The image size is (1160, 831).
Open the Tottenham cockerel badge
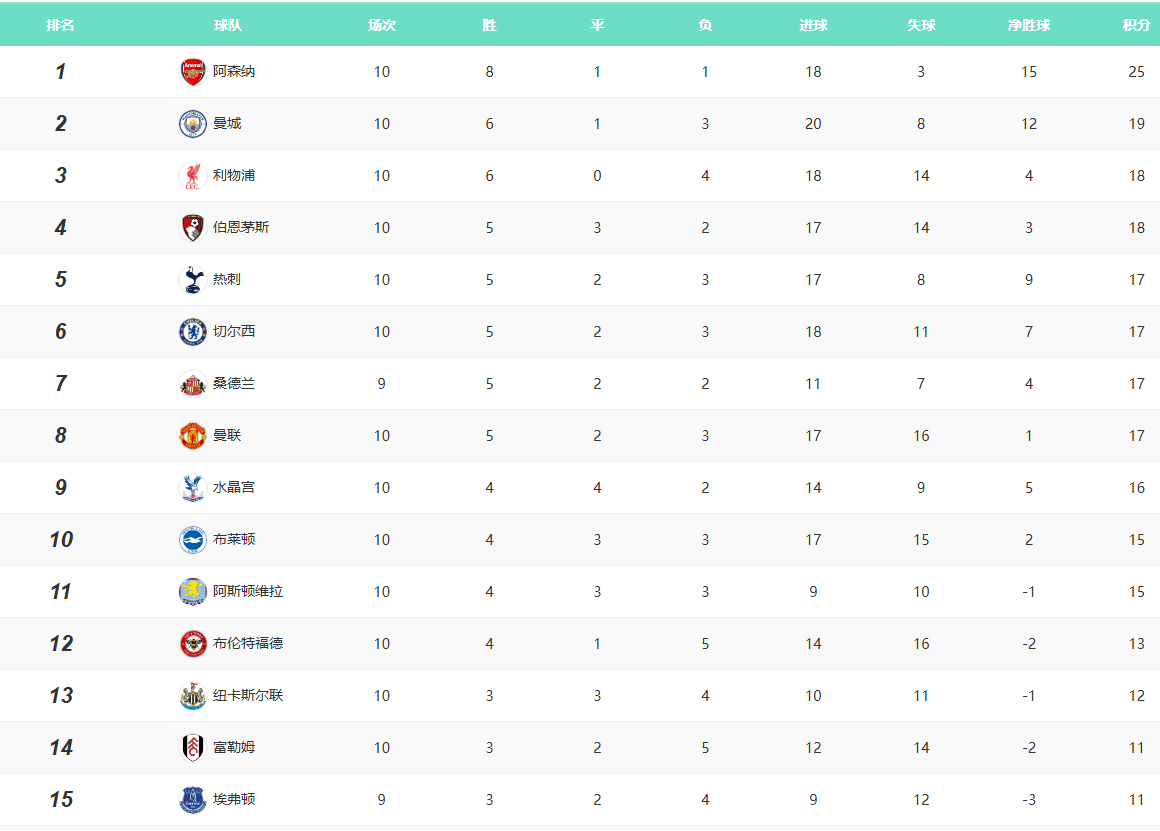pyautogui.click(x=193, y=280)
